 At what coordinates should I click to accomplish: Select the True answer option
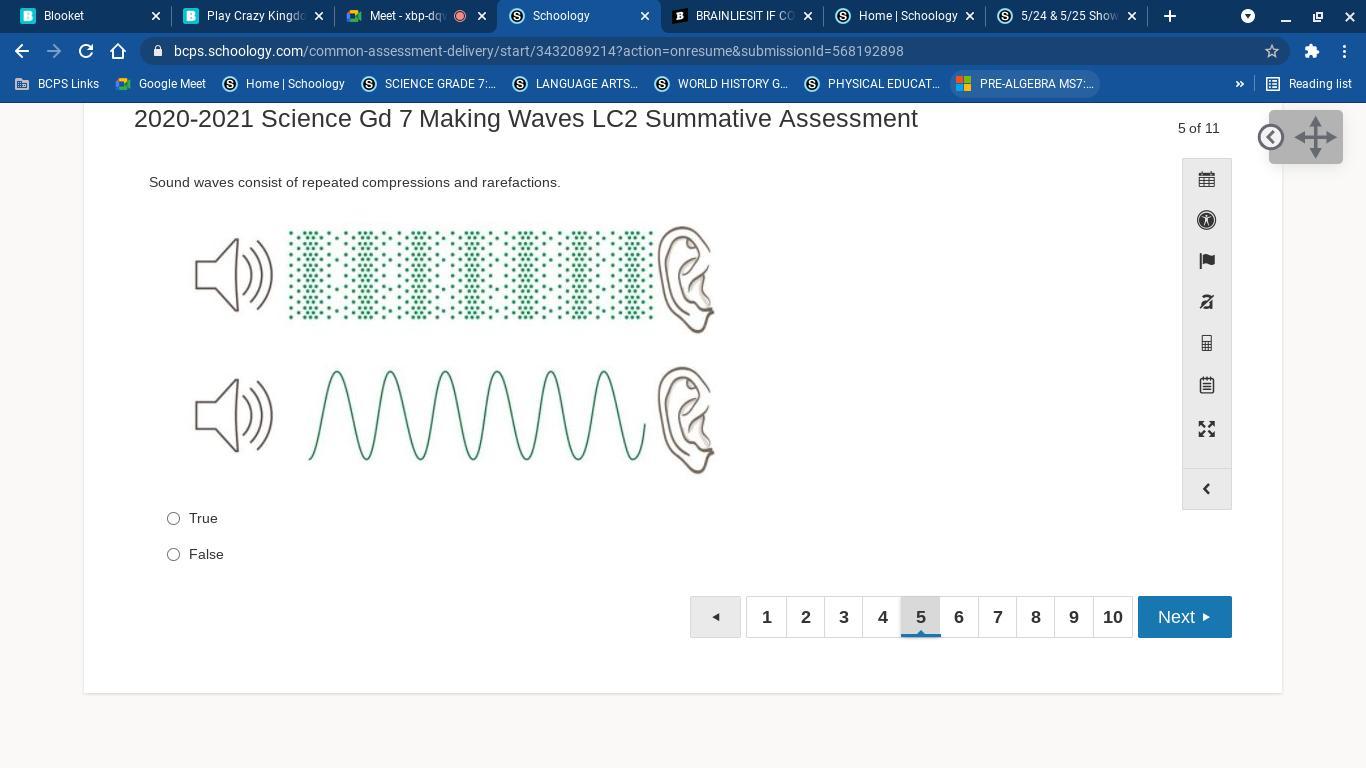tap(174, 518)
